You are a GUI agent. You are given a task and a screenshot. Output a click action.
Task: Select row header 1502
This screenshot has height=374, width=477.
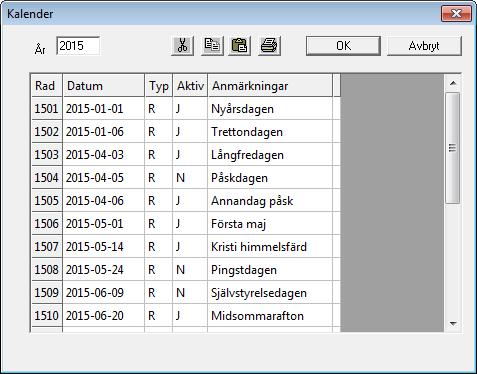tap(47, 132)
